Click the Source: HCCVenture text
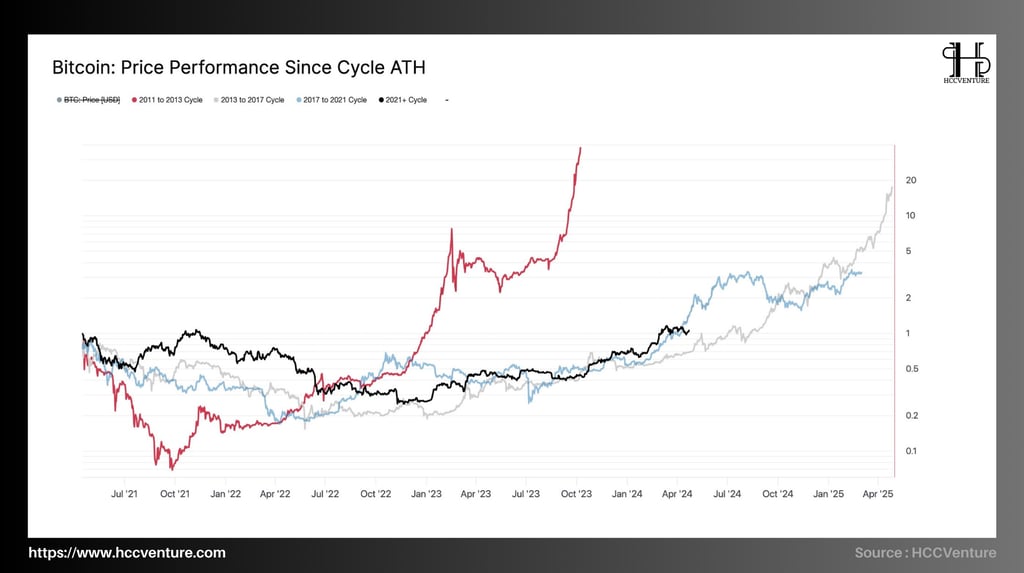This screenshot has width=1024, height=573. tap(925, 553)
